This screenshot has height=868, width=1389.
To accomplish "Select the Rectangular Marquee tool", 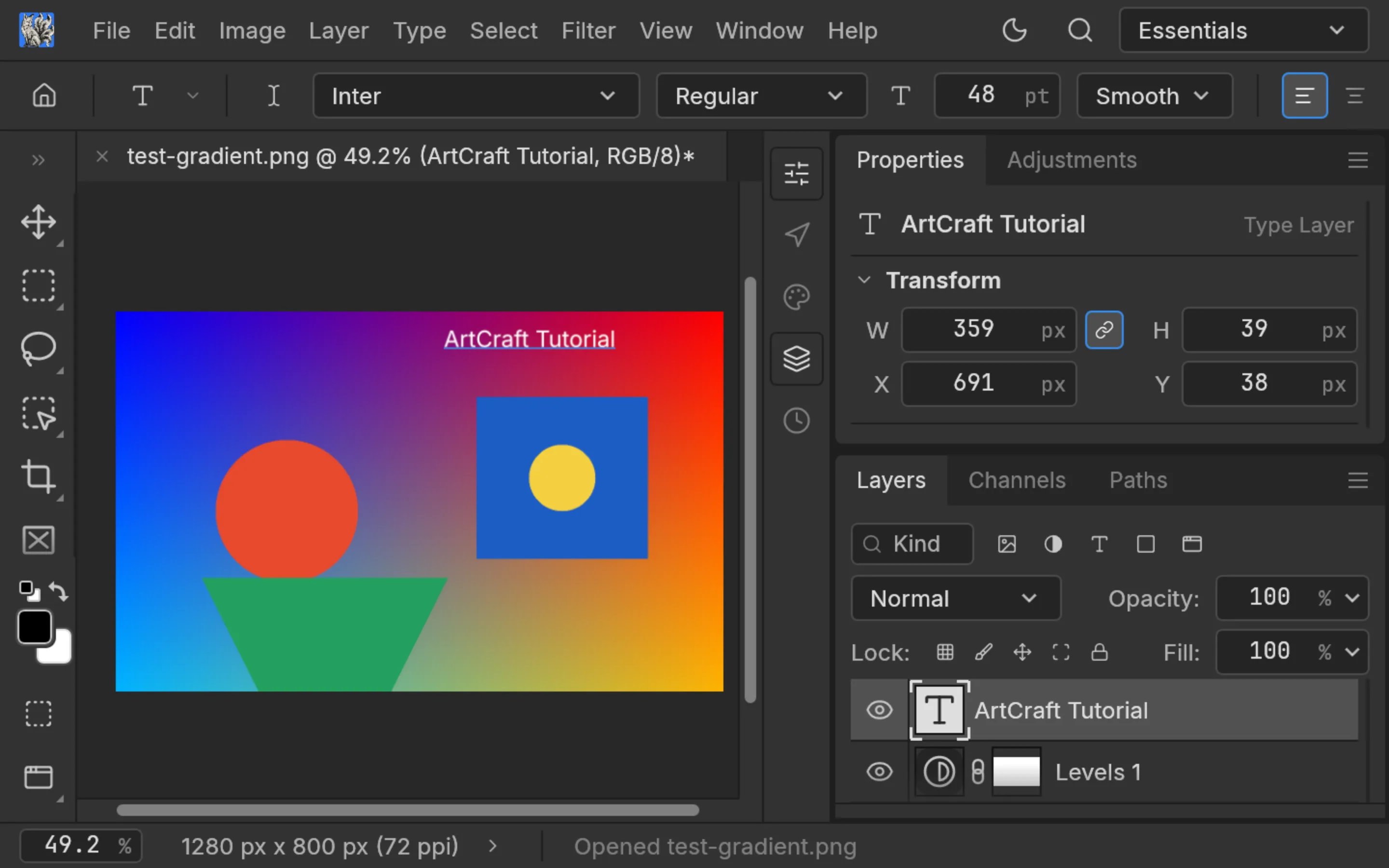I will (x=39, y=285).
